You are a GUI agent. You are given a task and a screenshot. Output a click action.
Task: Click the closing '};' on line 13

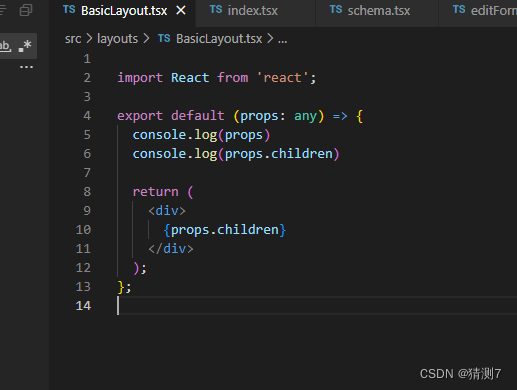tap(125, 287)
